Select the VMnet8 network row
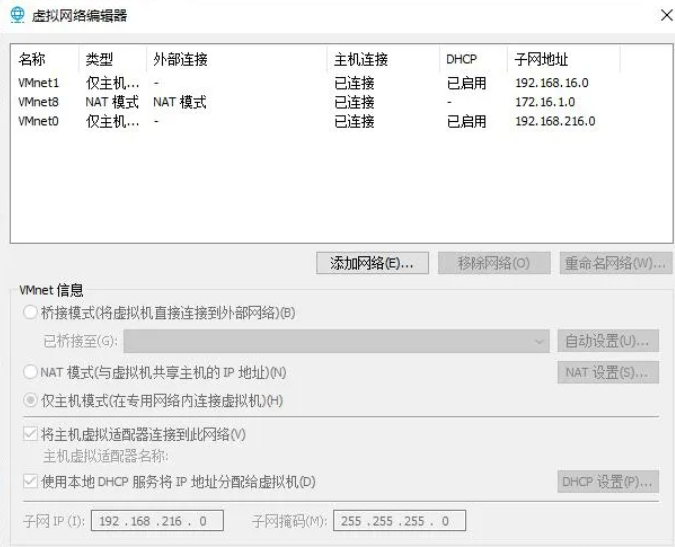Image resolution: width=675 pixels, height=547 pixels. pyautogui.click(x=341, y=102)
